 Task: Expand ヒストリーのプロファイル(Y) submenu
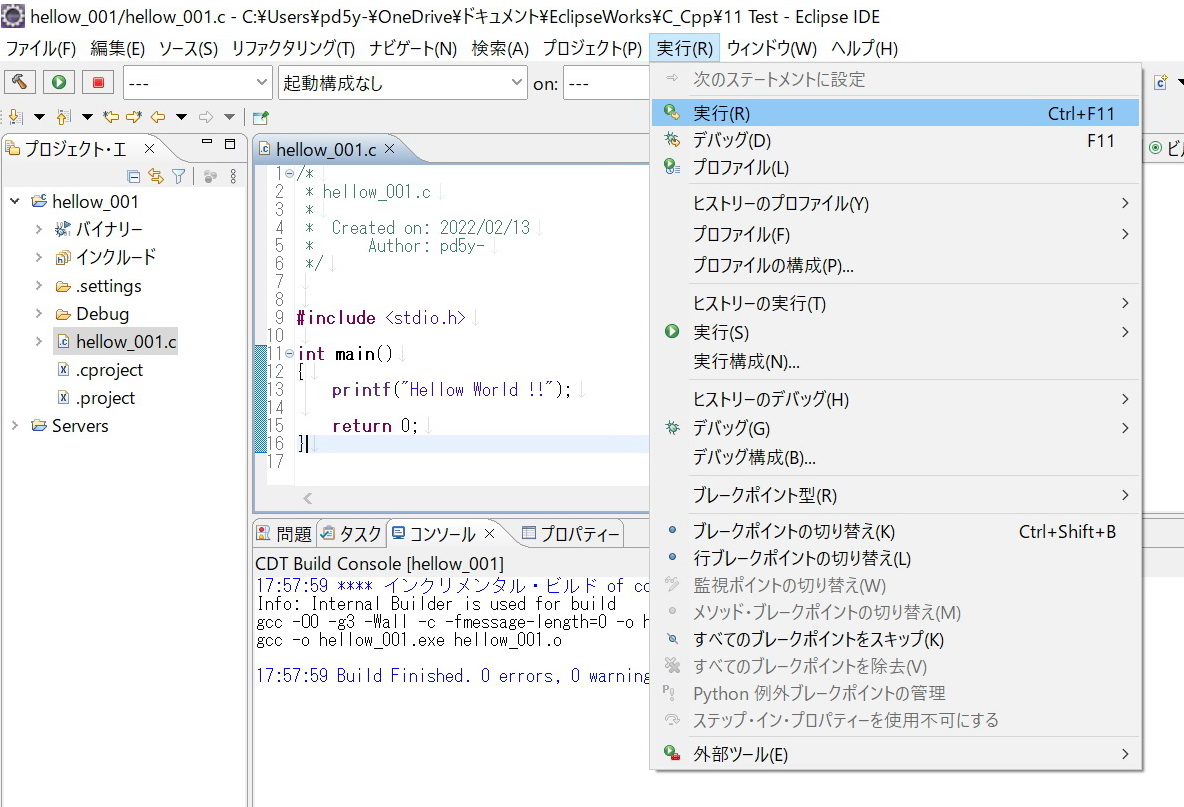pyautogui.click(x=896, y=203)
